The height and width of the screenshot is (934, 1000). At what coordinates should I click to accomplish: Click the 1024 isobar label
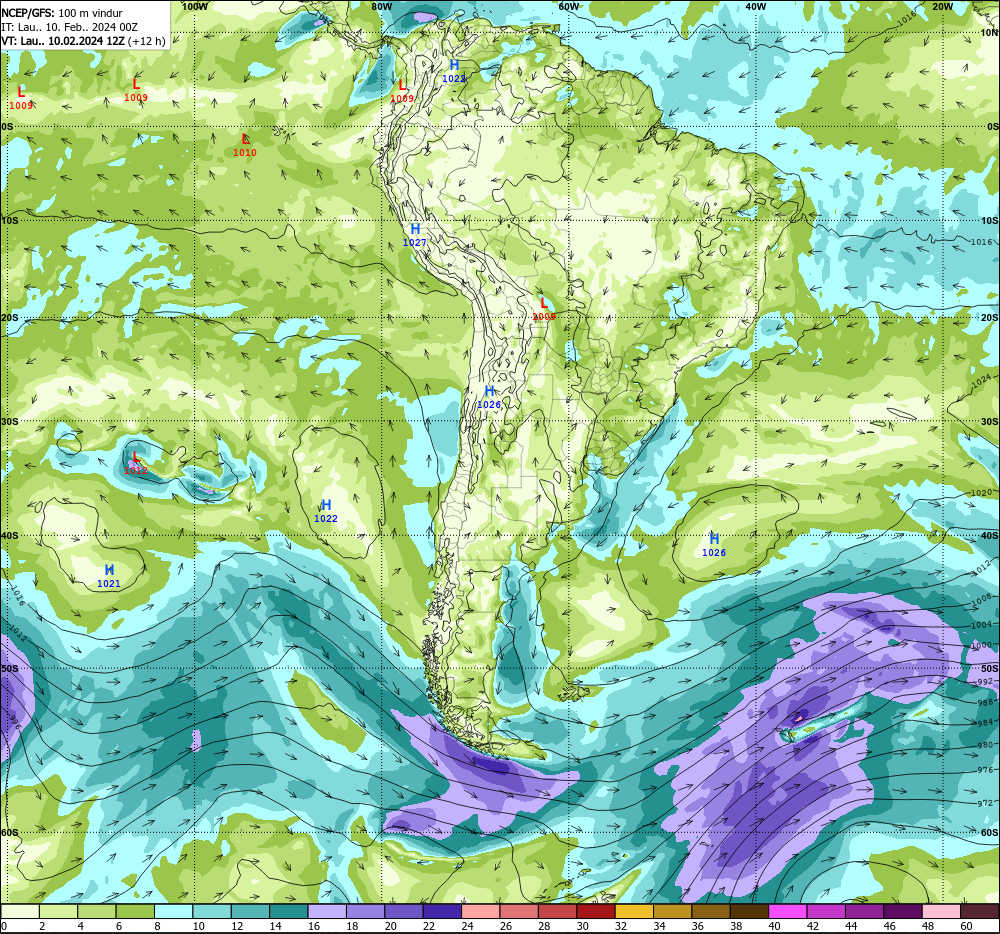(982, 381)
